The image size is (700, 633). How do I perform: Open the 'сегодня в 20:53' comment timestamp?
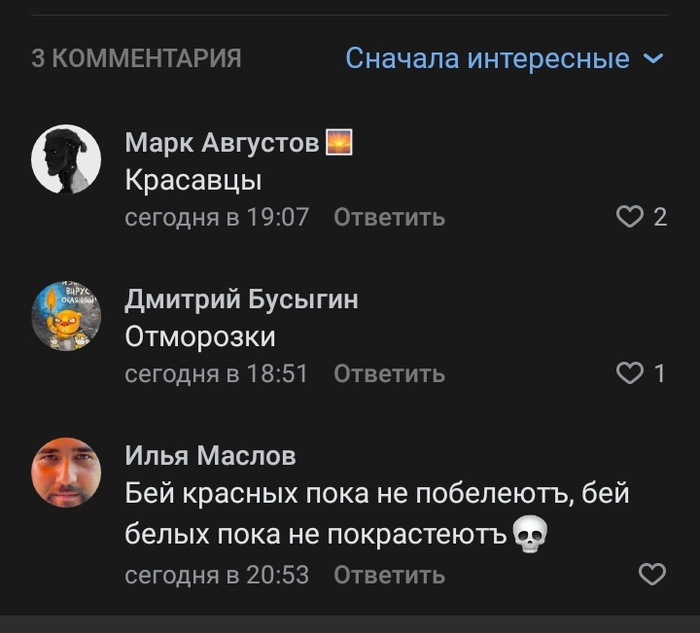pyautogui.click(x=216, y=575)
